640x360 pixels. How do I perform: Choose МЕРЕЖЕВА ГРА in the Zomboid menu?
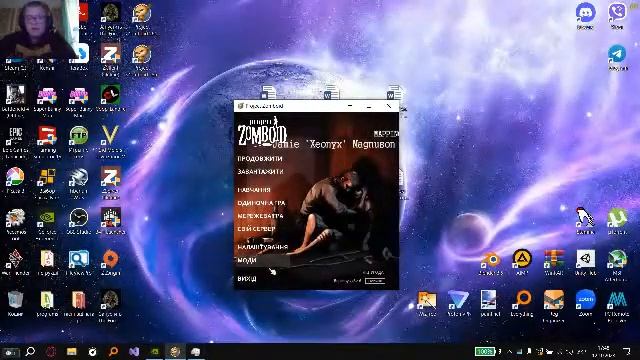260,216
